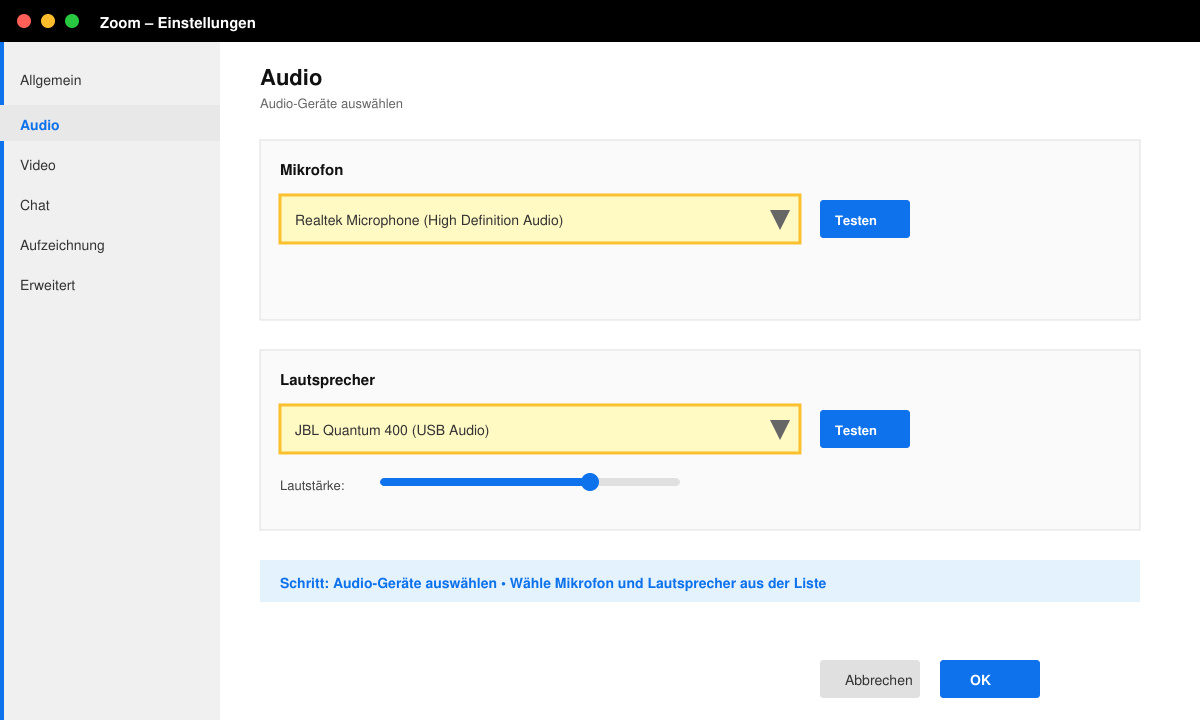Click the 'Zoom – Einstellungen' window title

click(178, 22)
